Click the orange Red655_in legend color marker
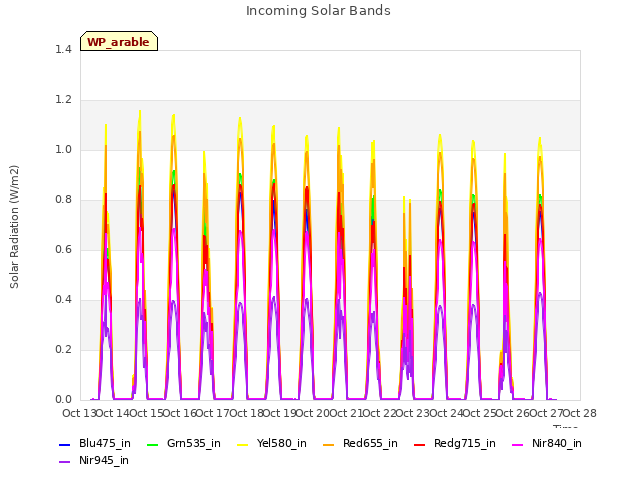 click(x=329, y=444)
